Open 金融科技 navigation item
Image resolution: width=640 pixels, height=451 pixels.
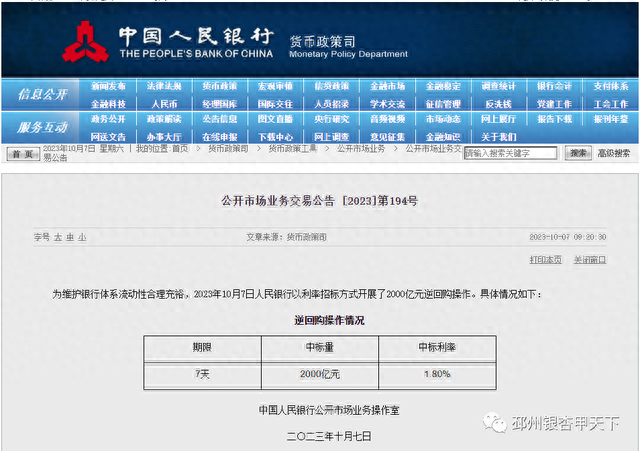(108, 104)
